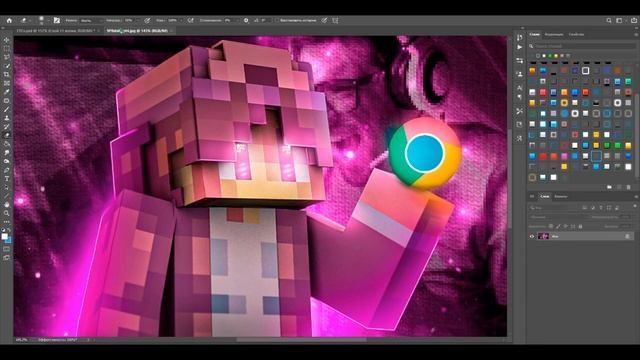
Task: Click the symmetry paint options icon
Action: 335,20
